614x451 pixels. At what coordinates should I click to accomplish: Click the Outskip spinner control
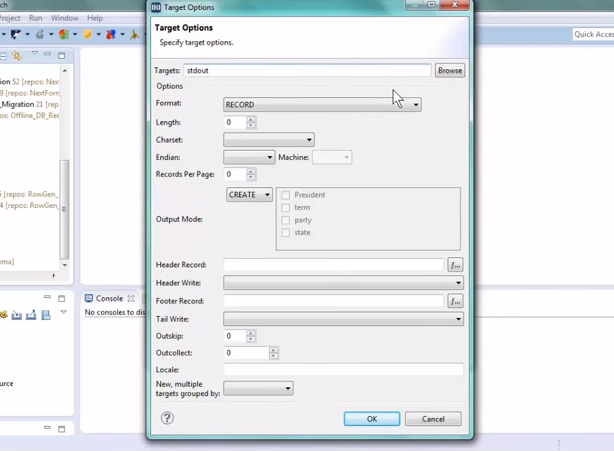point(239,336)
